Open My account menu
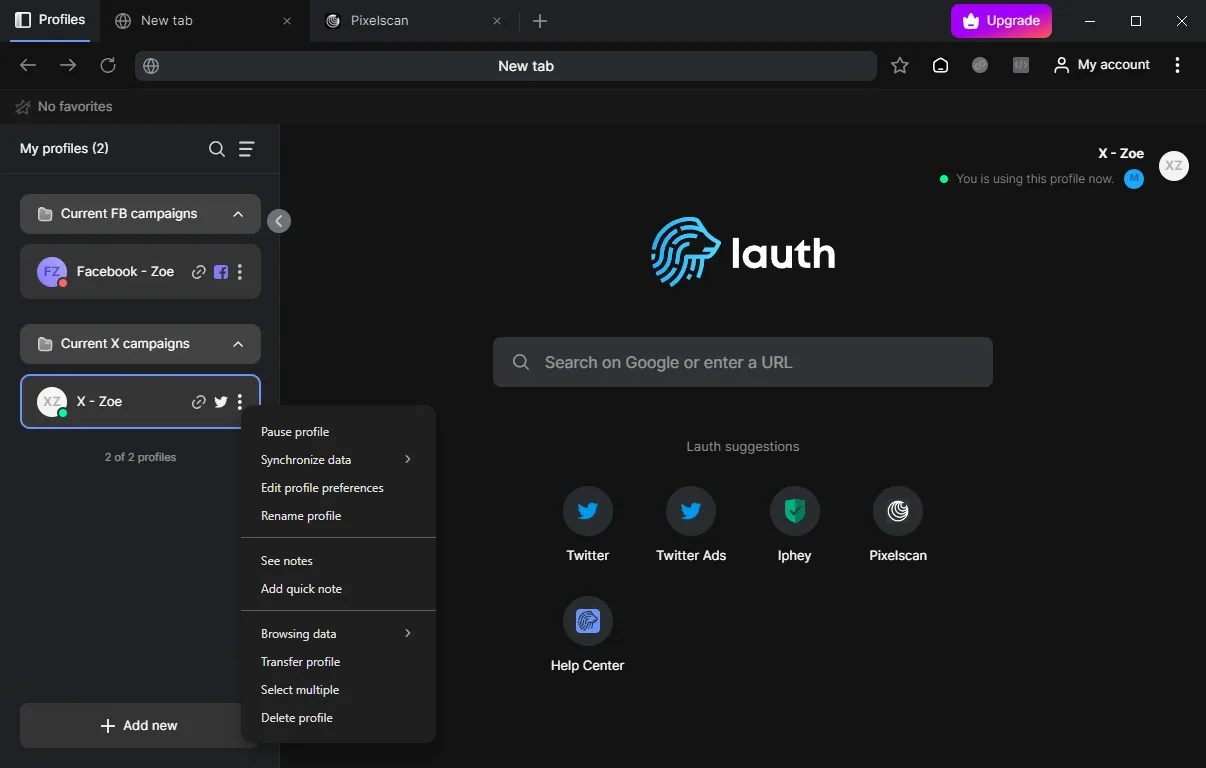Viewport: 1206px width, 768px height. (1102, 65)
